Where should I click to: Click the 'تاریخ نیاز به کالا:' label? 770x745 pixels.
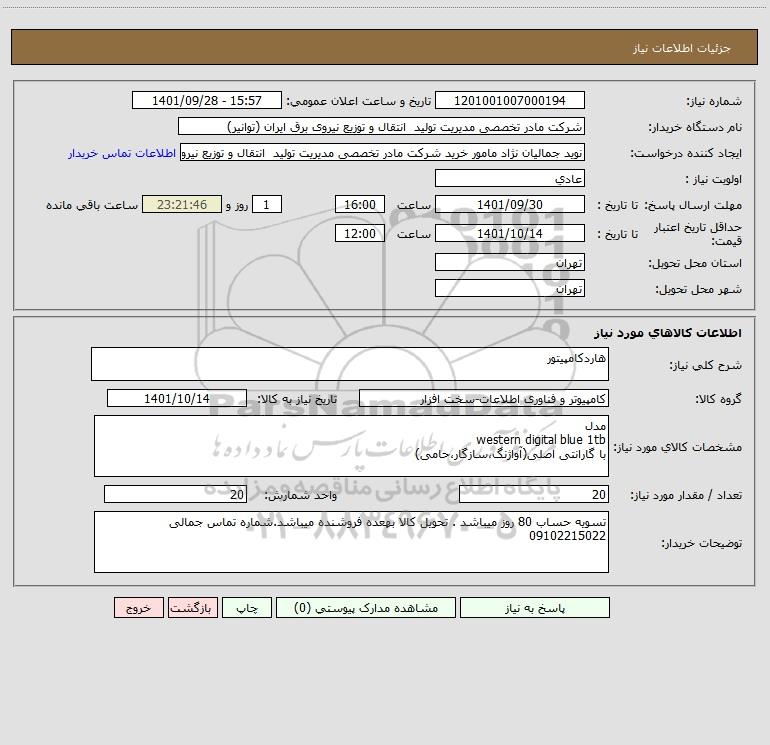pyautogui.click(x=298, y=400)
